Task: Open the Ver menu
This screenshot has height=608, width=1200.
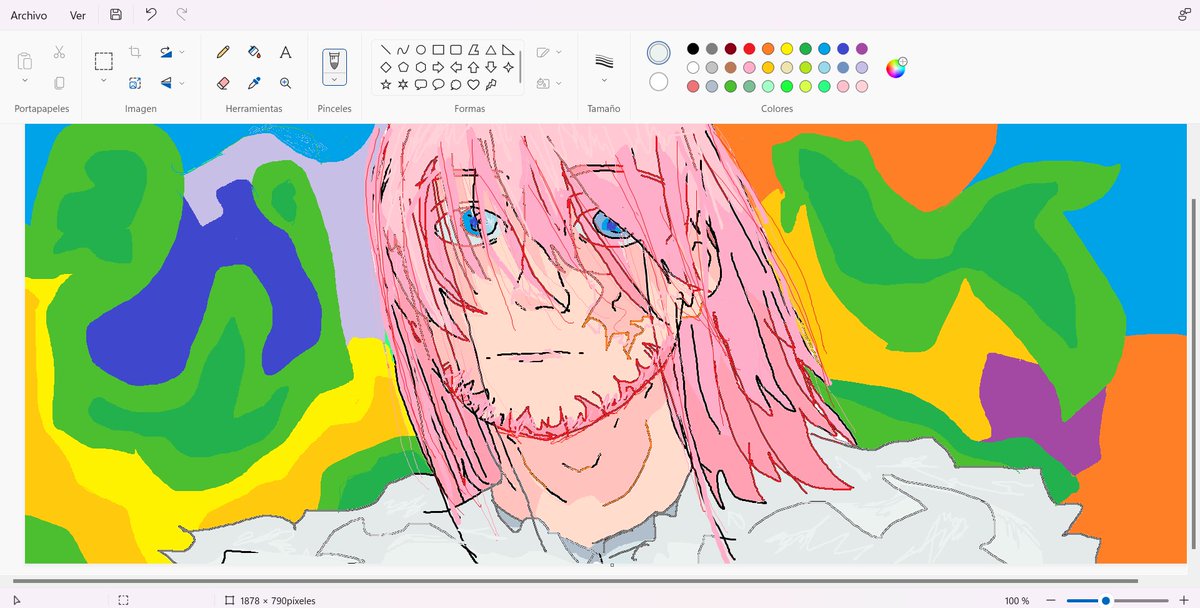Action: tap(78, 15)
